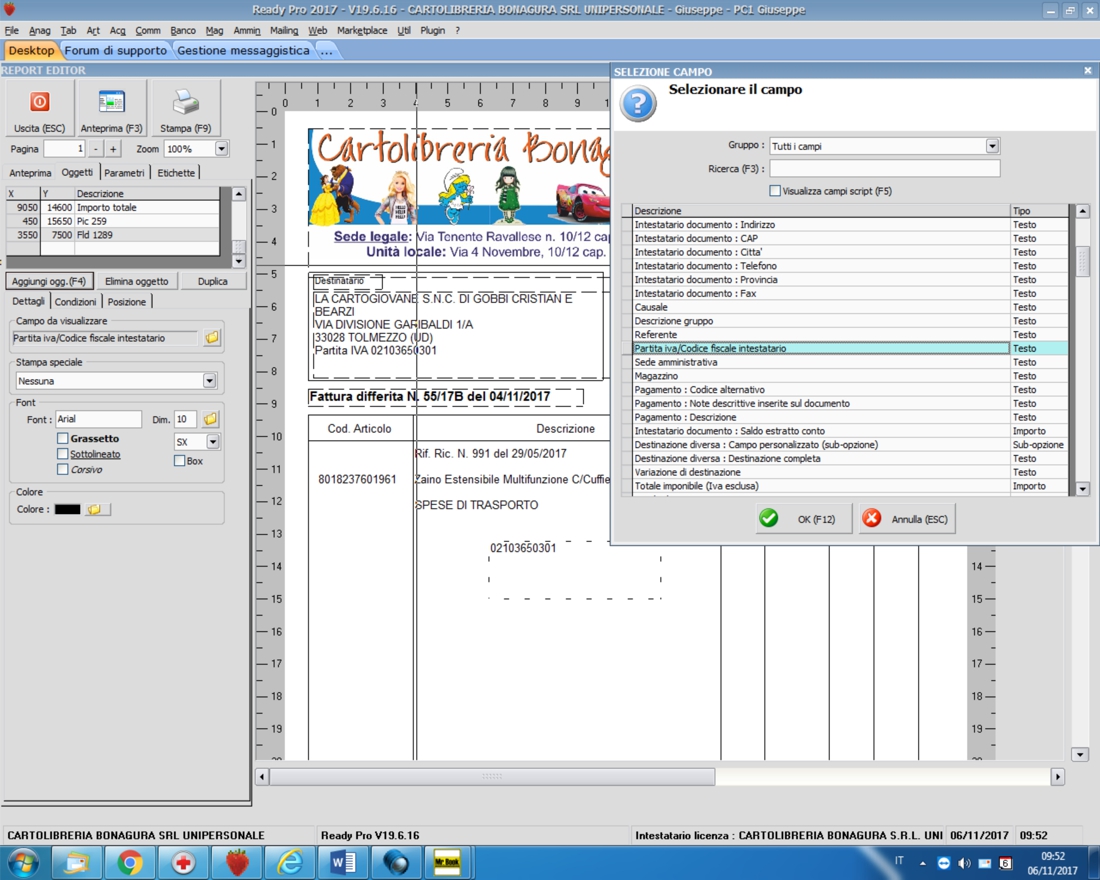Open Windows Start menu orb
Viewport: 1100px width, 880px height.
[22, 862]
